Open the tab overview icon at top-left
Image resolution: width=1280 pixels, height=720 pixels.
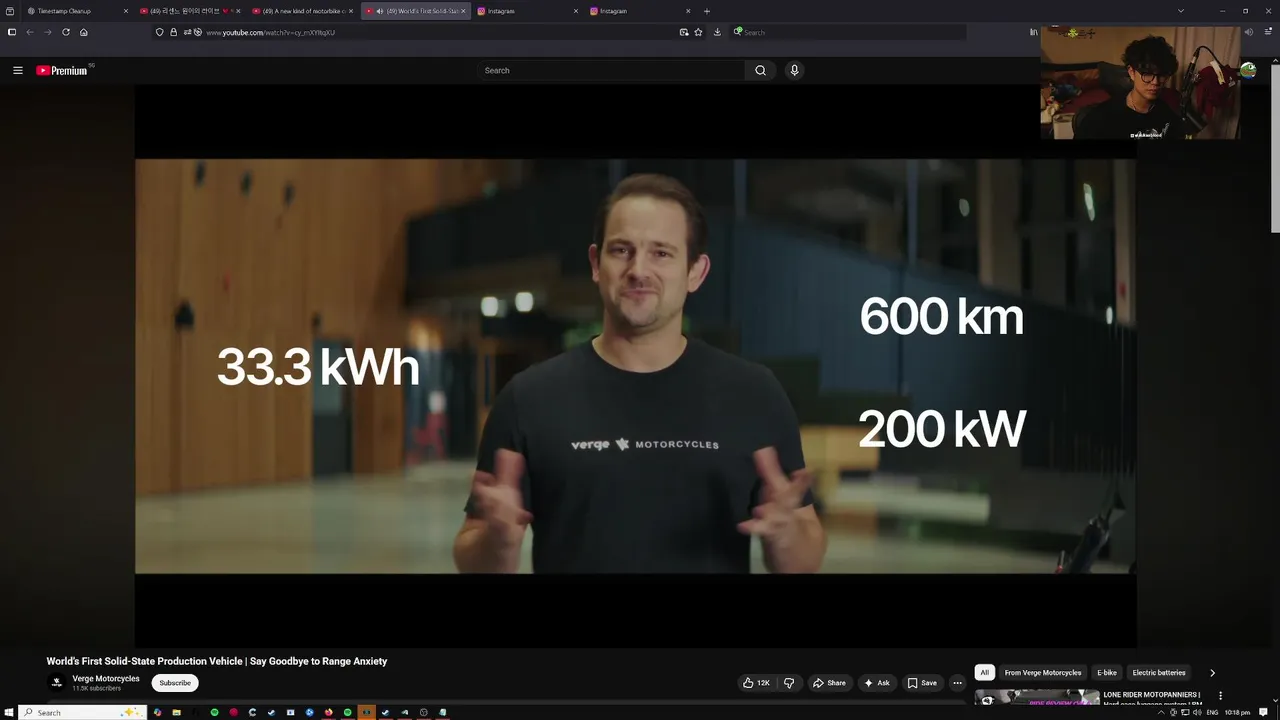10,11
